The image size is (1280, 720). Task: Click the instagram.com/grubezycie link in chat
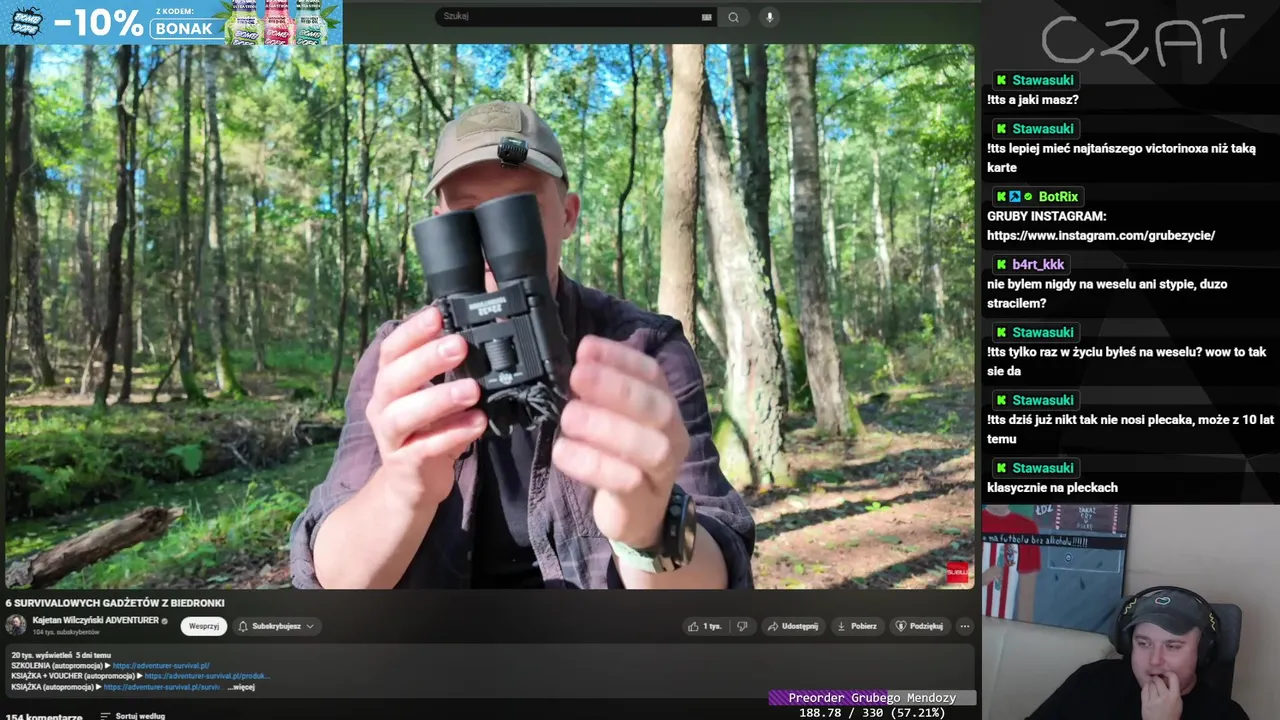click(1101, 236)
